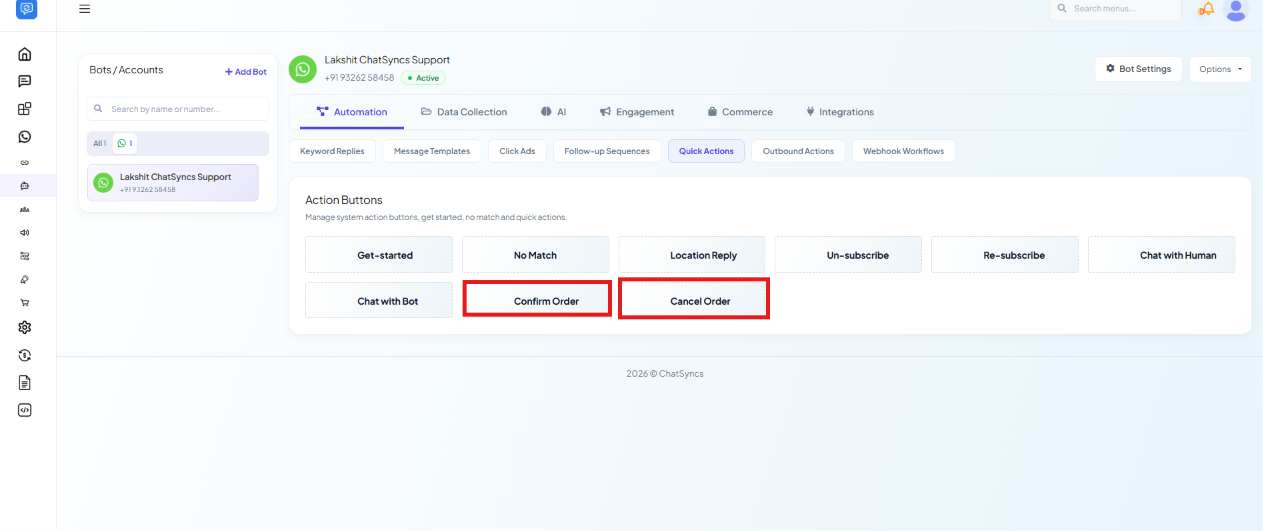Switch to the Data Collection tab
This screenshot has height=531, width=1263.
pos(464,112)
